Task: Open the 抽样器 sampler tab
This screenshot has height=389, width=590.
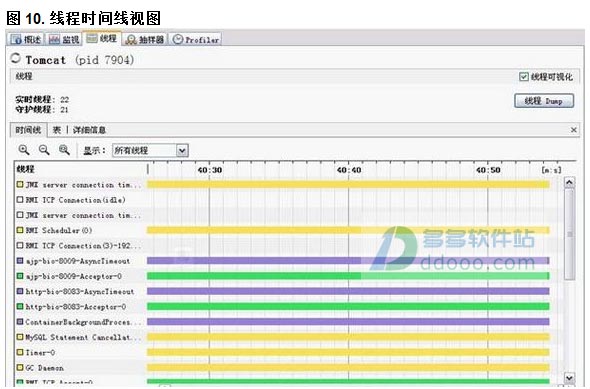Action: coord(145,40)
